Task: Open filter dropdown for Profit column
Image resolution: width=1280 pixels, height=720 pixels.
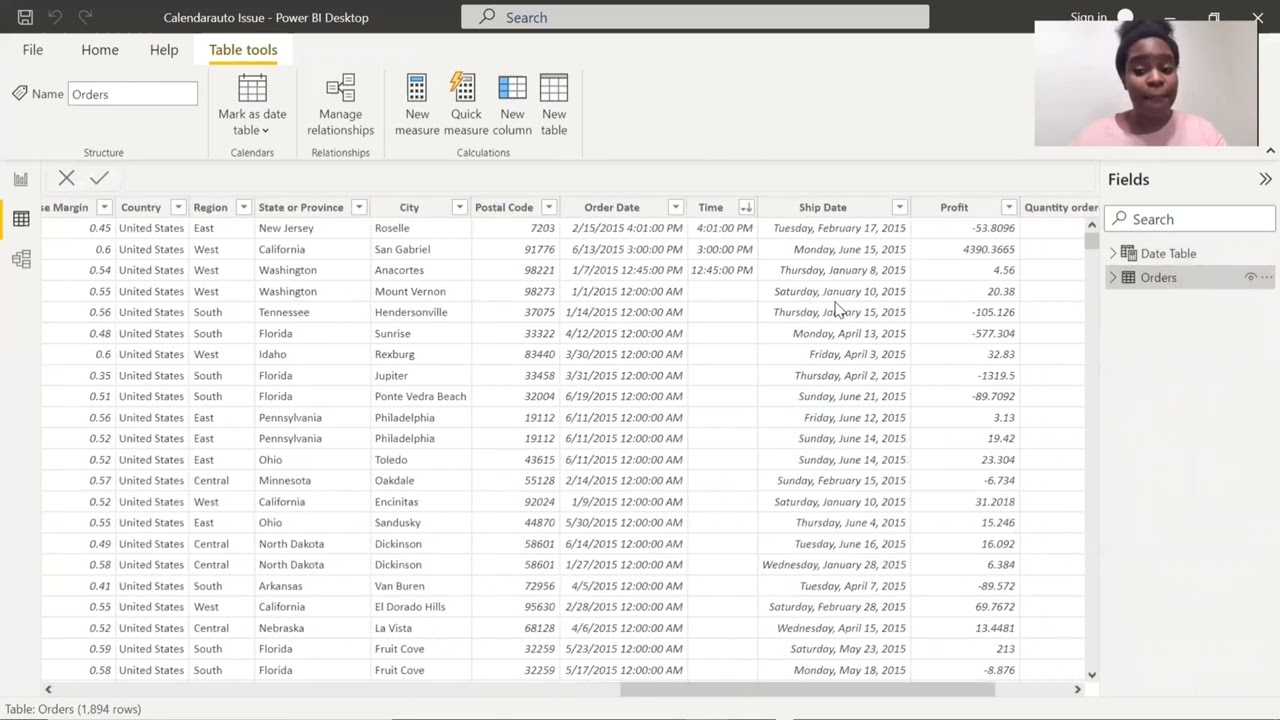Action: pos(1008,207)
